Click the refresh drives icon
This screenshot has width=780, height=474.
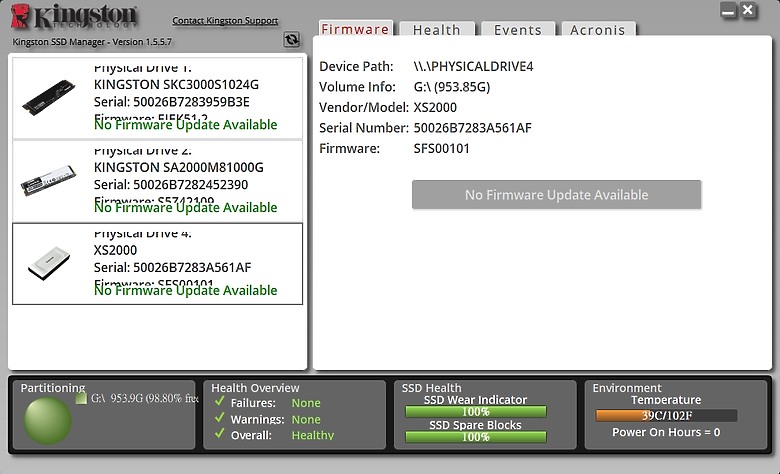click(x=292, y=39)
